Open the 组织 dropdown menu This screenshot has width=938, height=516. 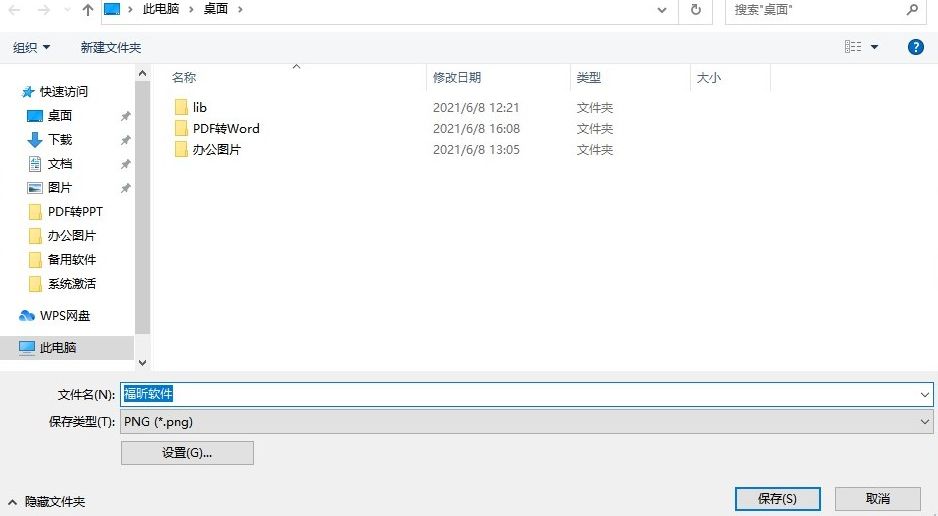pyautogui.click(x=31, y=47)
